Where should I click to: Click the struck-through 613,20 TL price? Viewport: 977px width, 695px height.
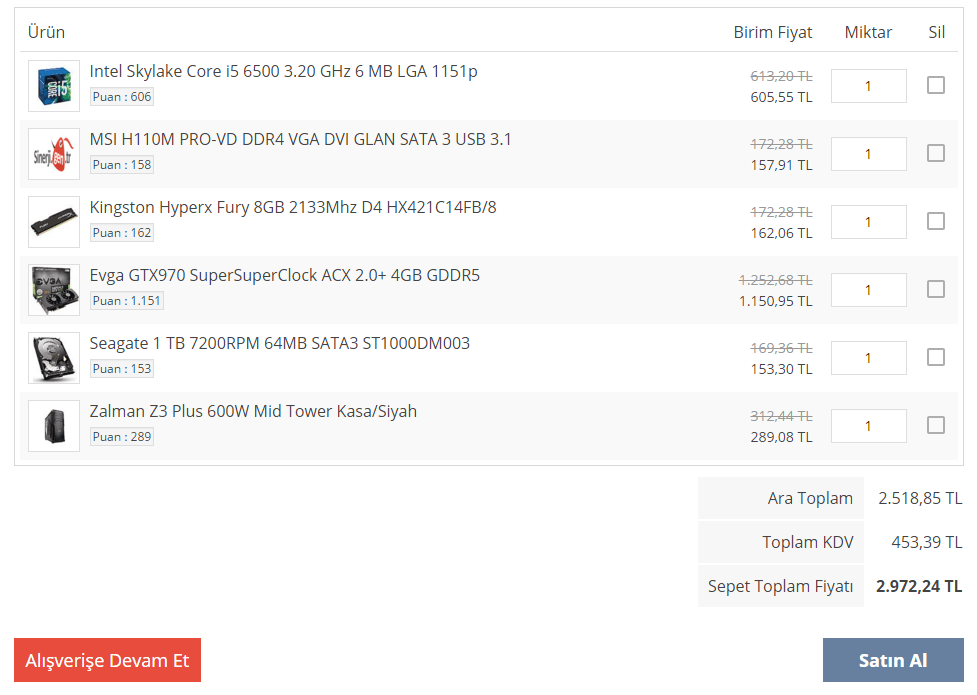pos(781,76)
